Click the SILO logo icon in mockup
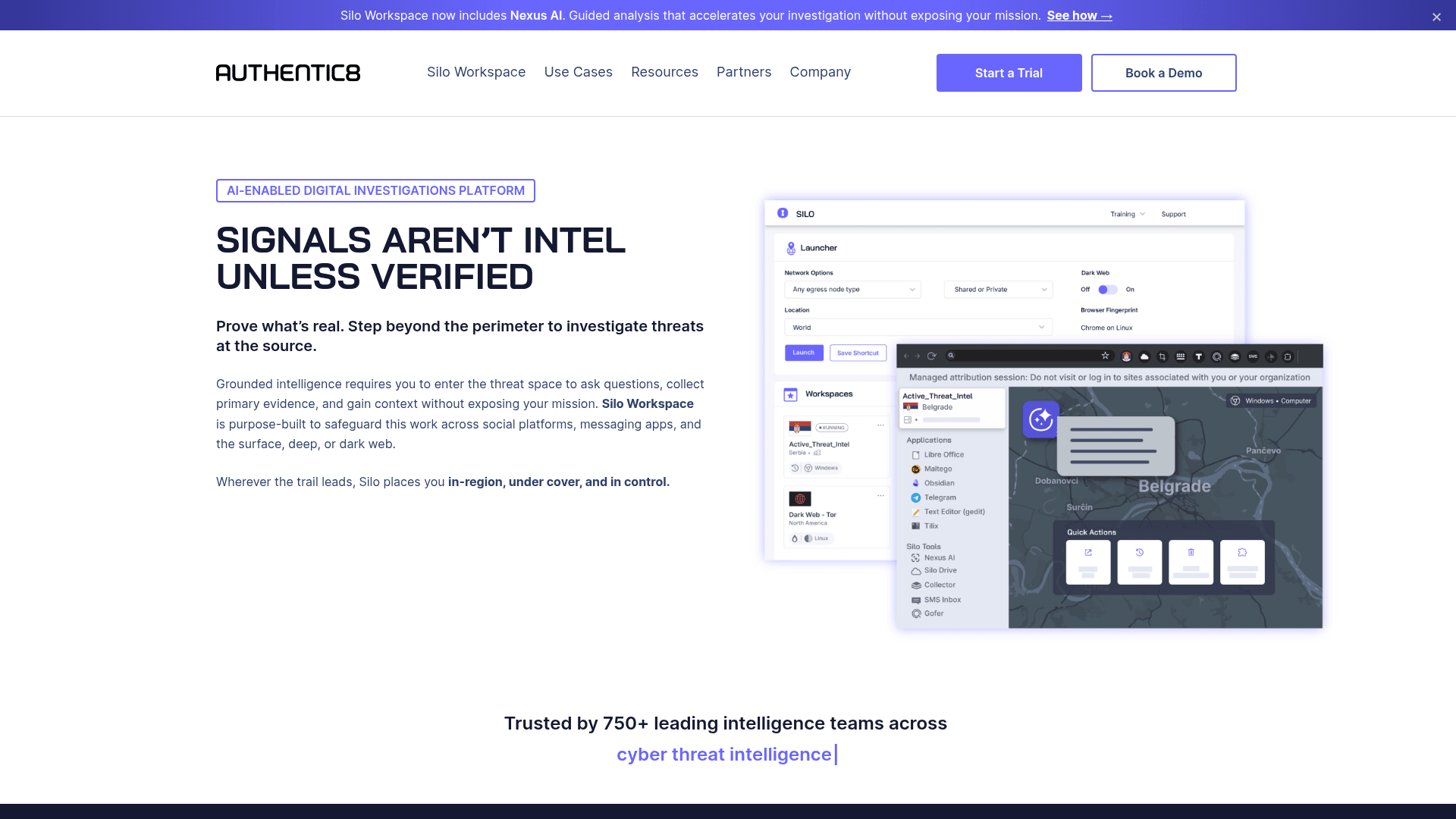The height and width of the screenshot is (819, 1456). [783, 213]
